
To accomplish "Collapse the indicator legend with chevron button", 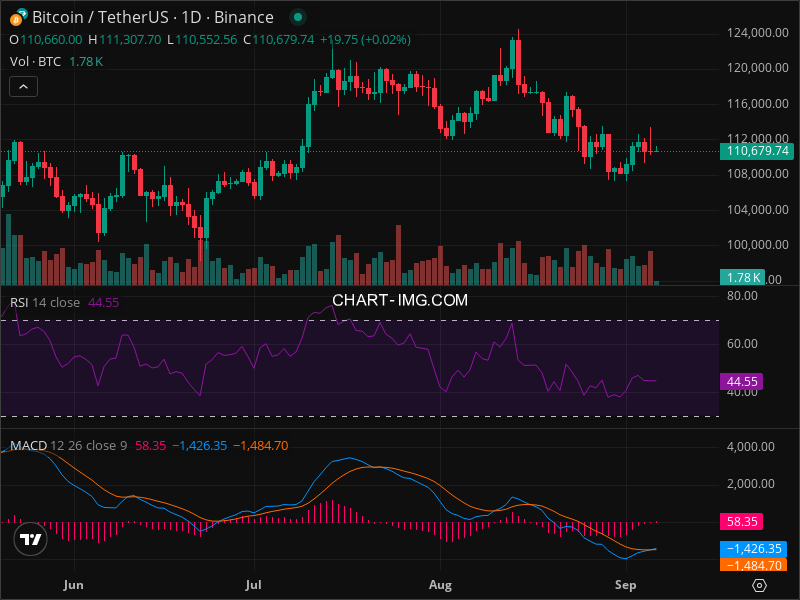I will [x=23, y=87].
